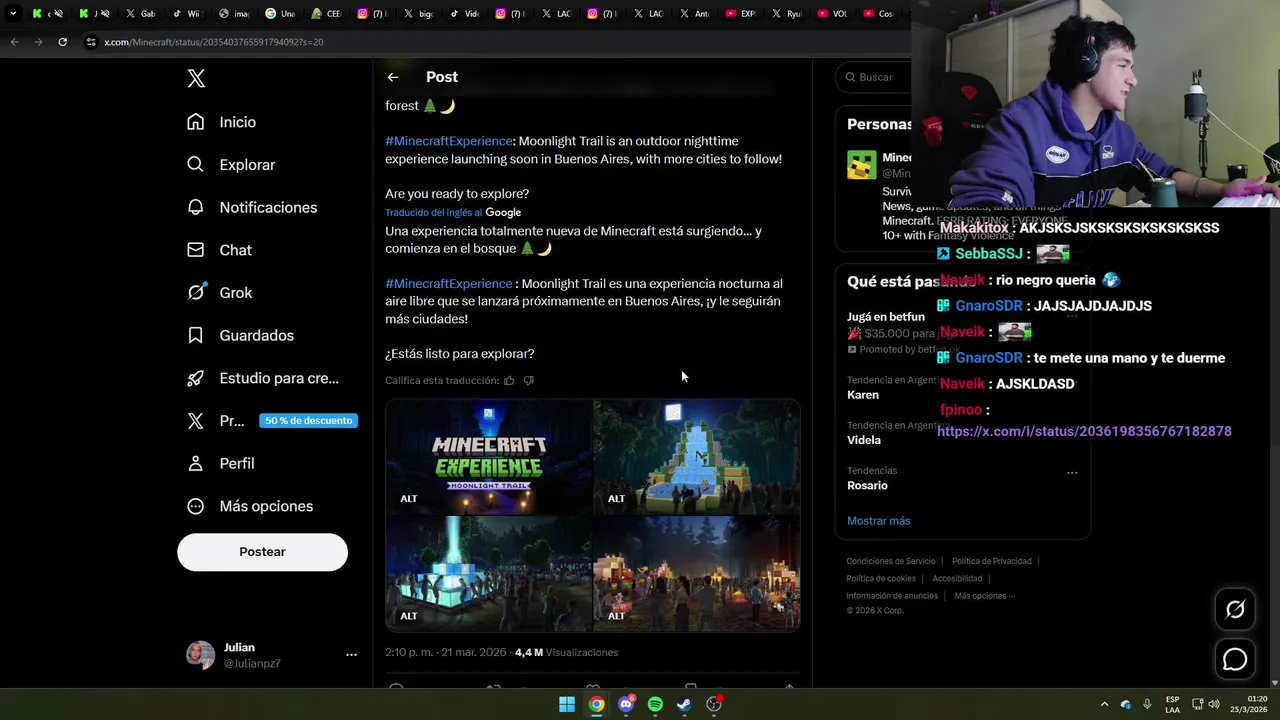The image size is (1280, 720).
Task: Open the Videla trend
Action: point(864,440)
